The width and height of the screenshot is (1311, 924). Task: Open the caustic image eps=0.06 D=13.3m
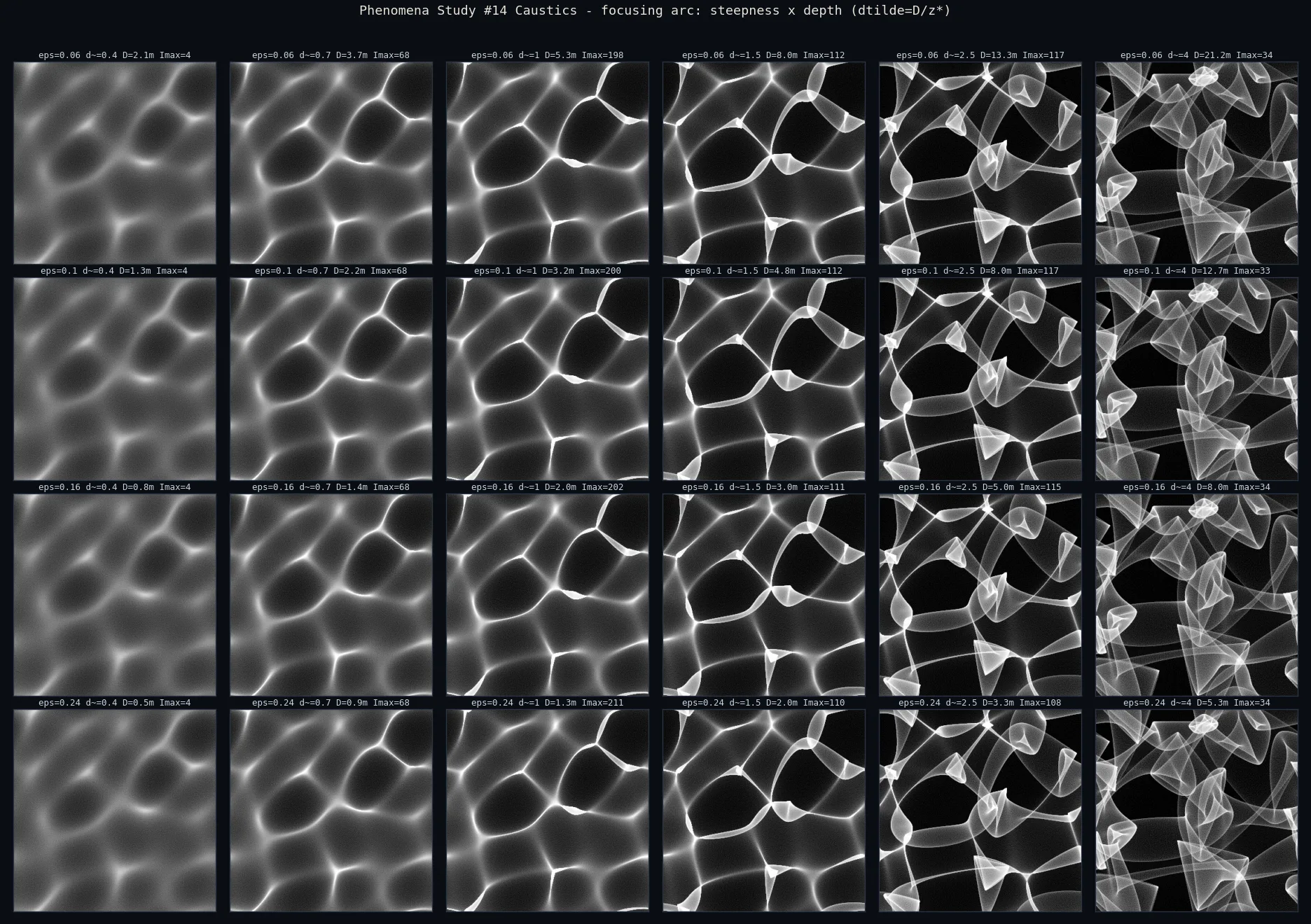(x=980, y=163)
